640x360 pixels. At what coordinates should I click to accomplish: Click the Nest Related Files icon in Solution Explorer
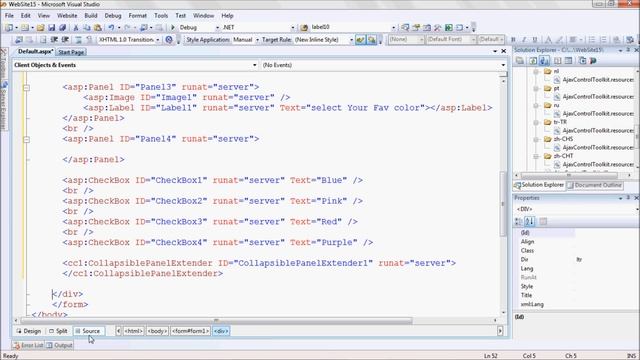tap(544, 61)
